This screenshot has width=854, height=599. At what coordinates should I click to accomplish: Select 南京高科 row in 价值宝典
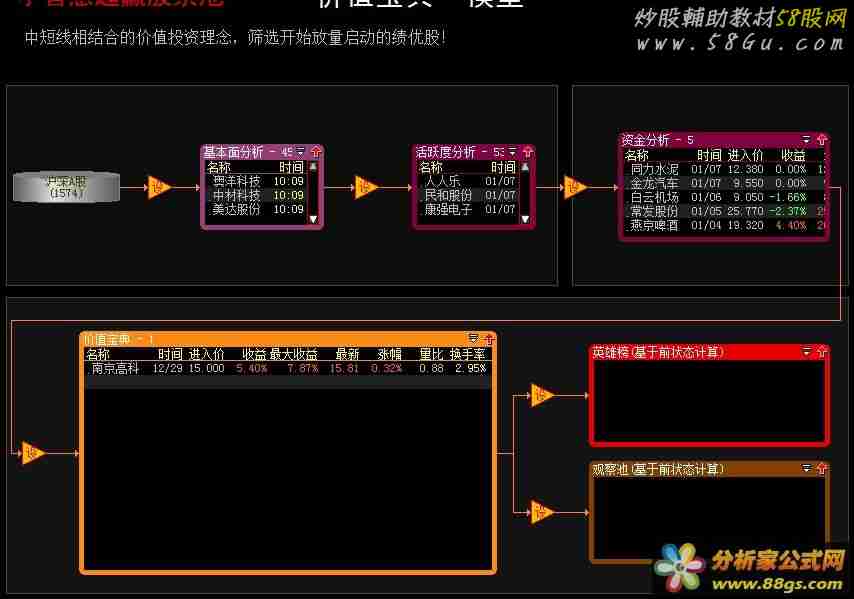[288, 369]
